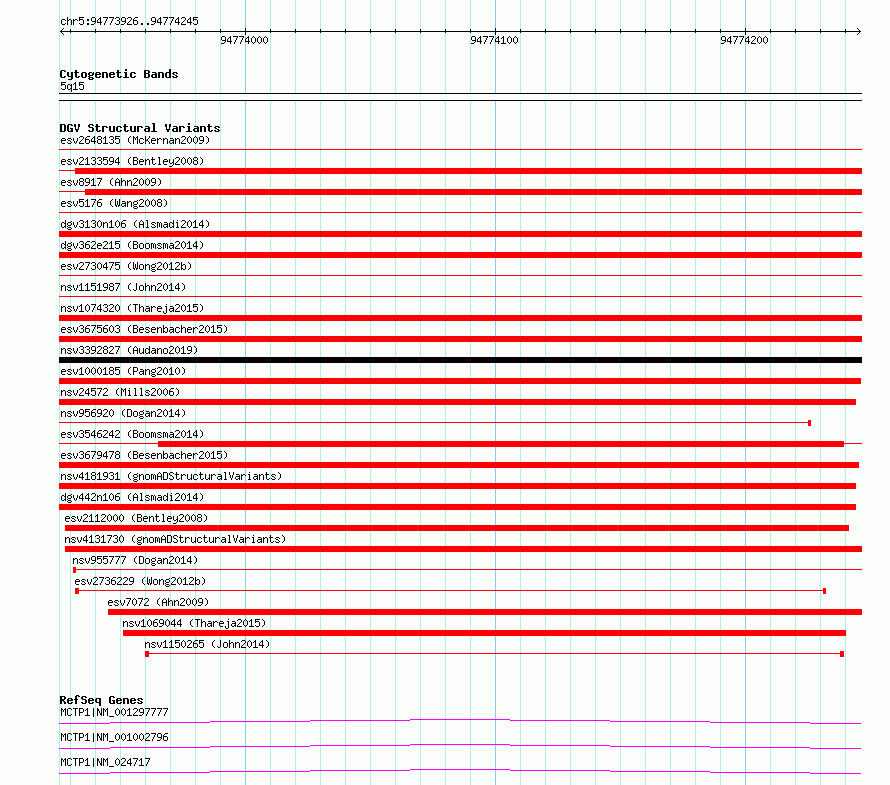Select variant esv8917 (Ahn2009)
890x785 pixels.
point(111,182)
